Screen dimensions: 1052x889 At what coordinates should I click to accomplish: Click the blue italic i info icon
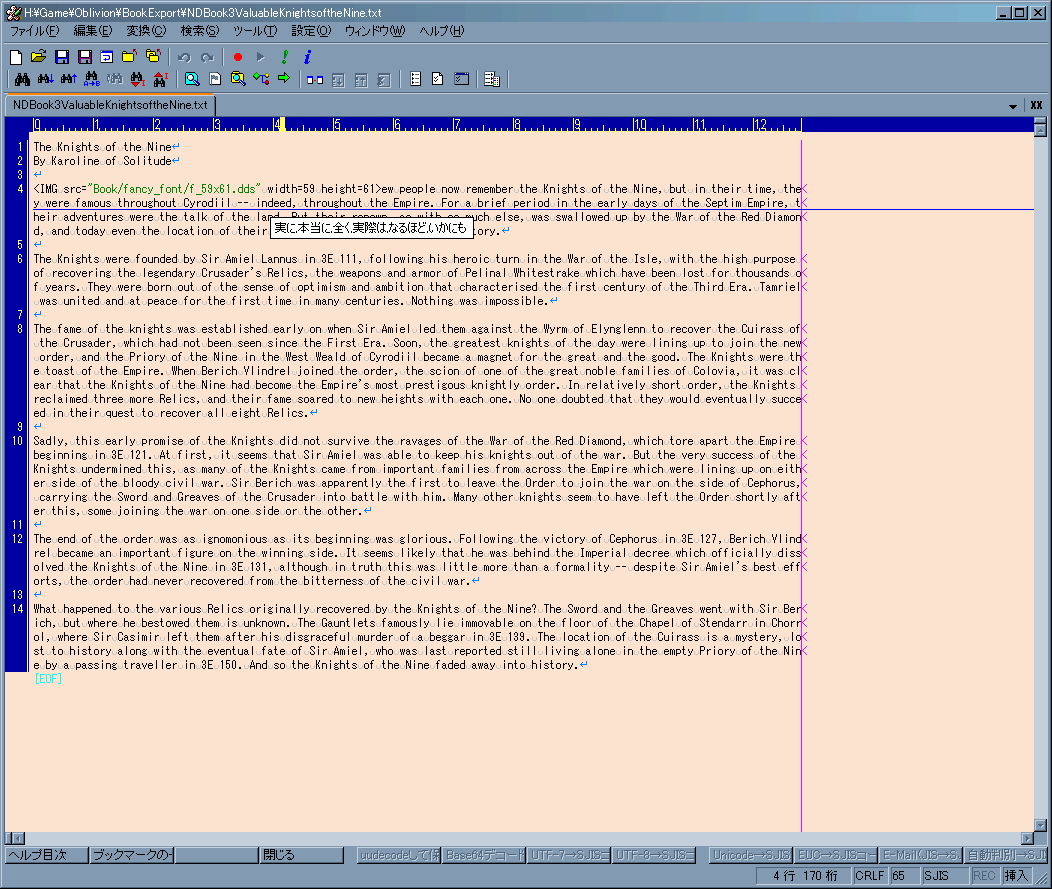[x=307, y=58]
